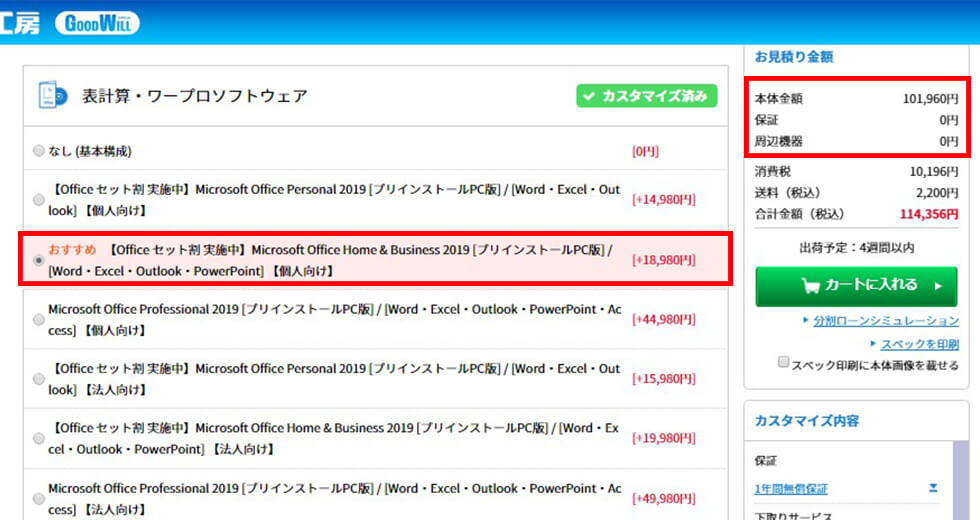
Task: Click the お見積り金額 heading
Action: 794,56
